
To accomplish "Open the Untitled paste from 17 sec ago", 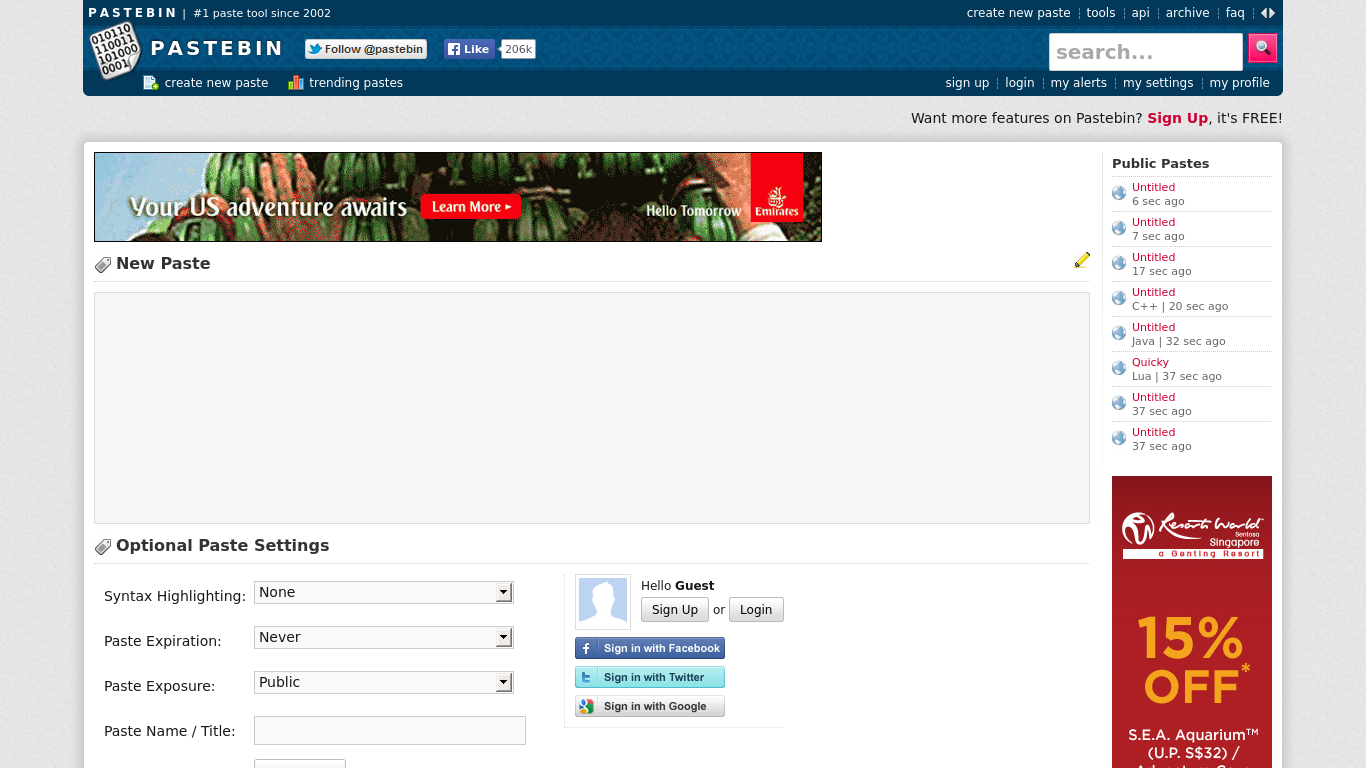I will (1153, 257).
